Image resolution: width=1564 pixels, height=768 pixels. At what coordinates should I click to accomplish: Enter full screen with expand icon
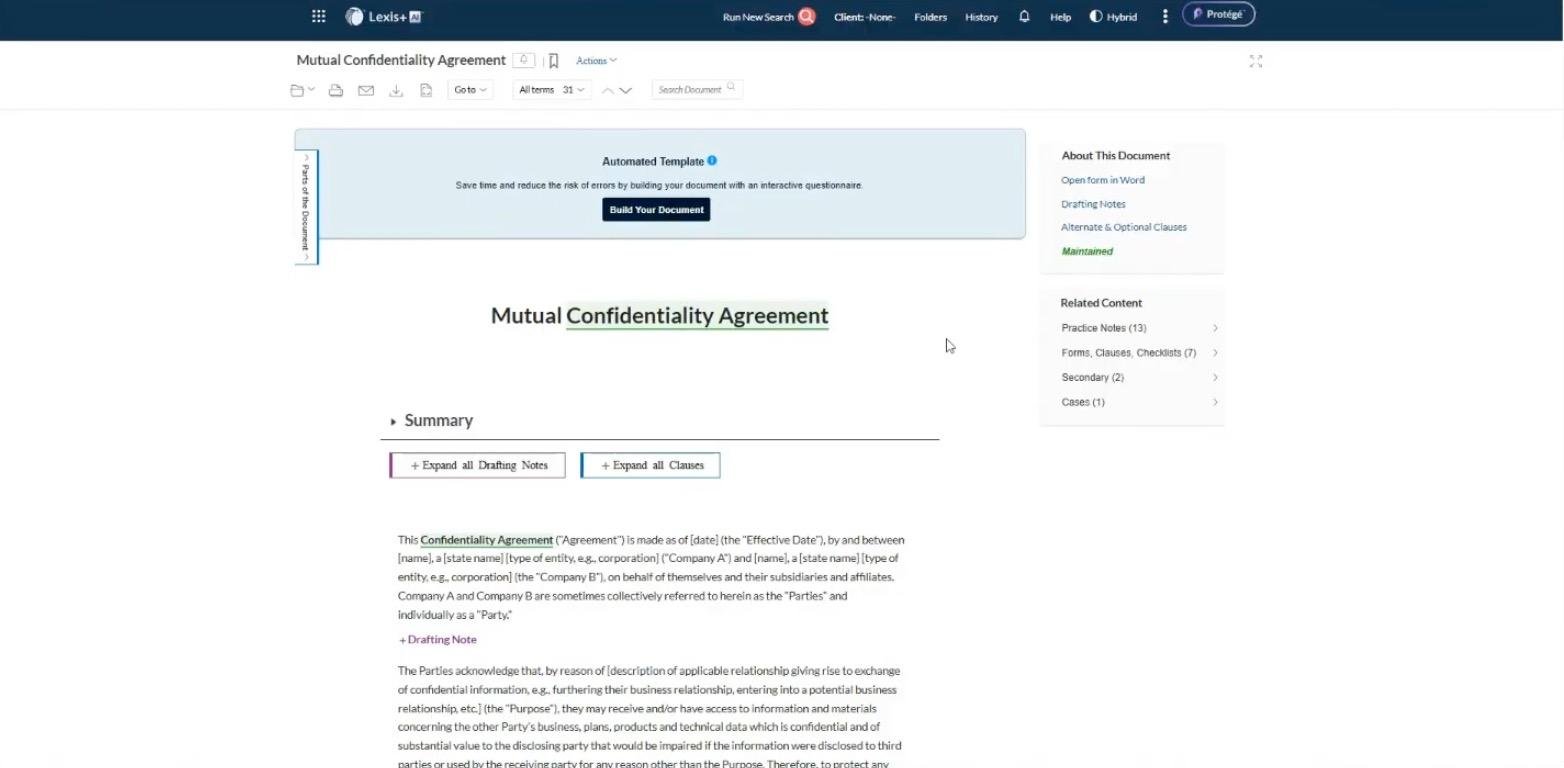(x=1256, y=61)
